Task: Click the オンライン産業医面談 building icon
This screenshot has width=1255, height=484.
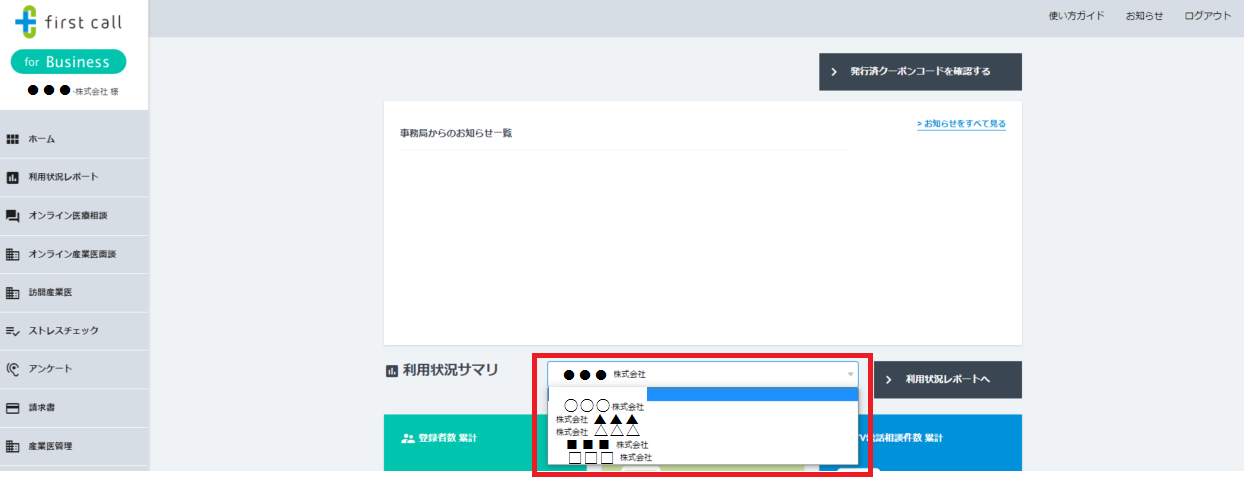Action: [x=13, y=254]
